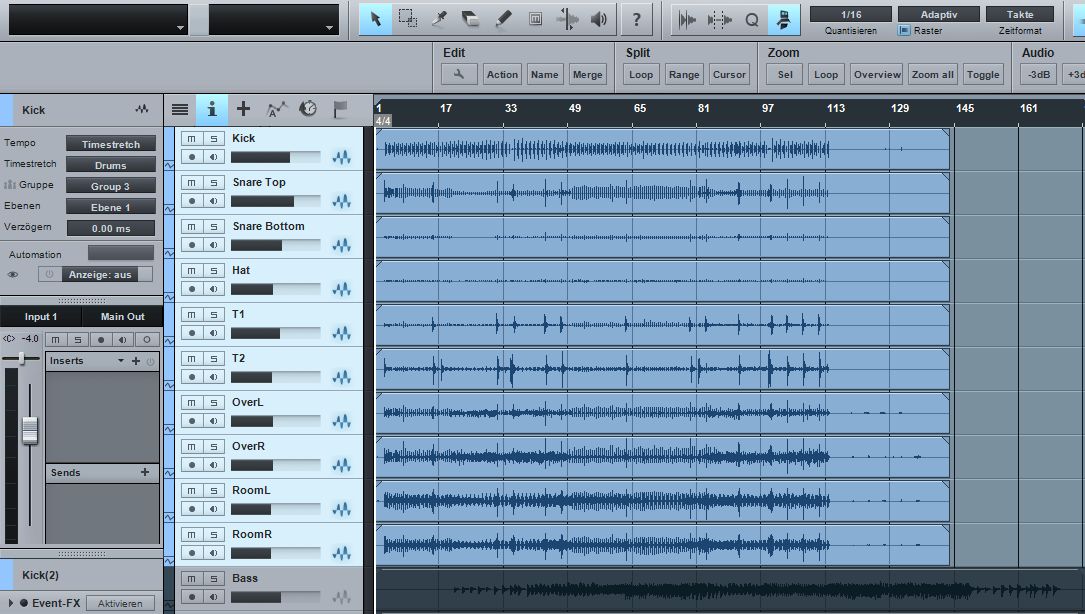Pick the Split tool
This screenshot has width=1085, height=614.
coord(439,19)
